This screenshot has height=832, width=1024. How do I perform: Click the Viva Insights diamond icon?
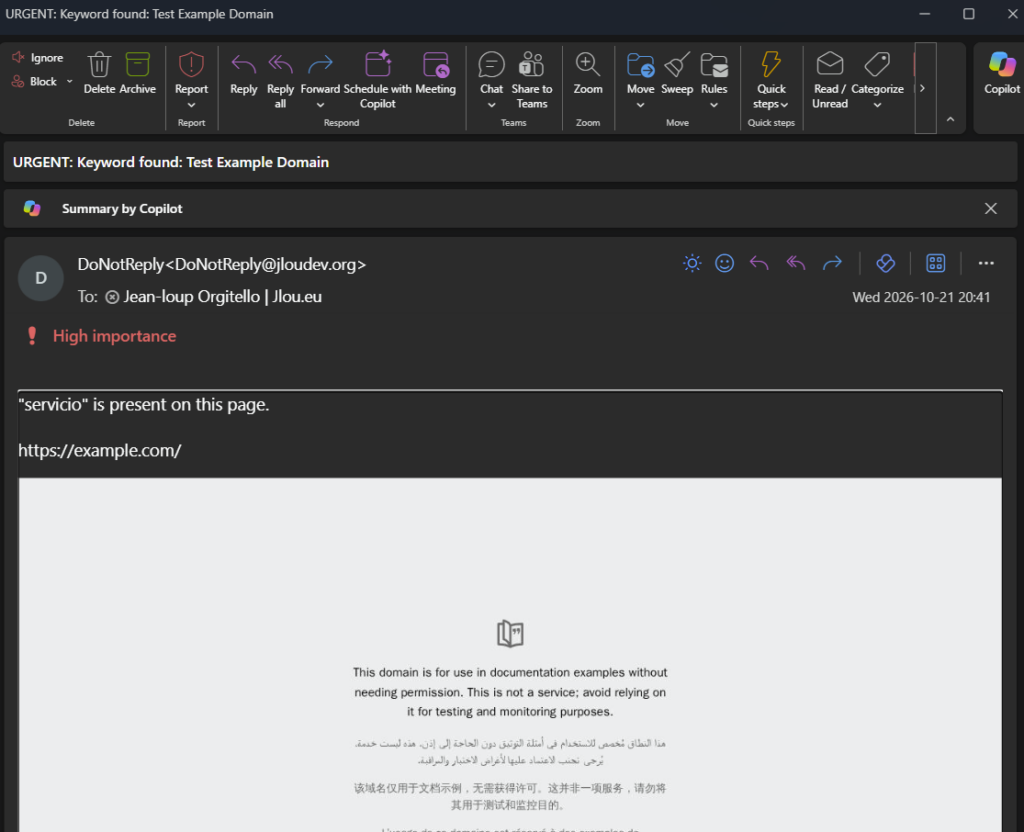[x=885, y=263]
